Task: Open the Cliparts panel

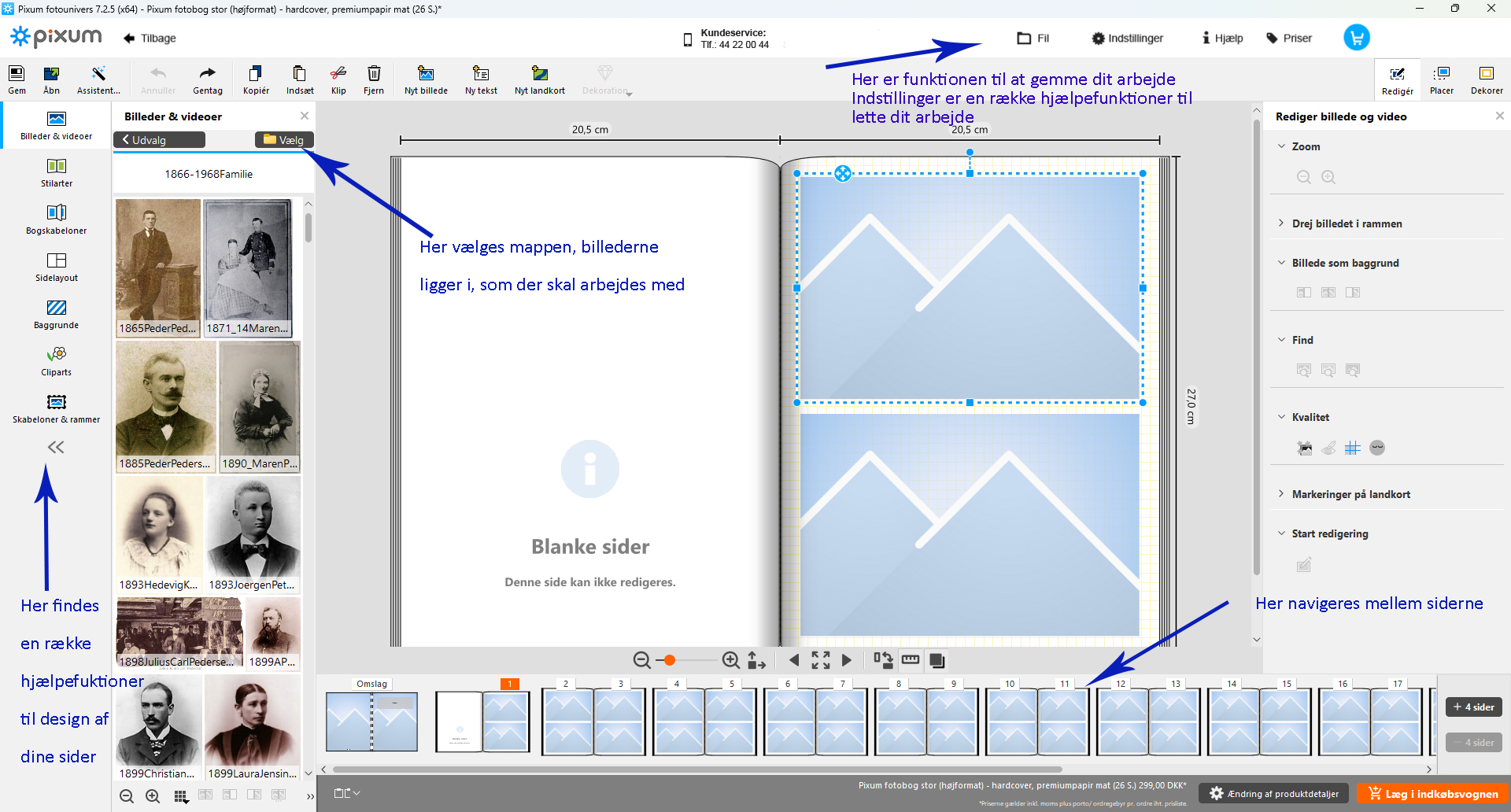Action: 57,361
